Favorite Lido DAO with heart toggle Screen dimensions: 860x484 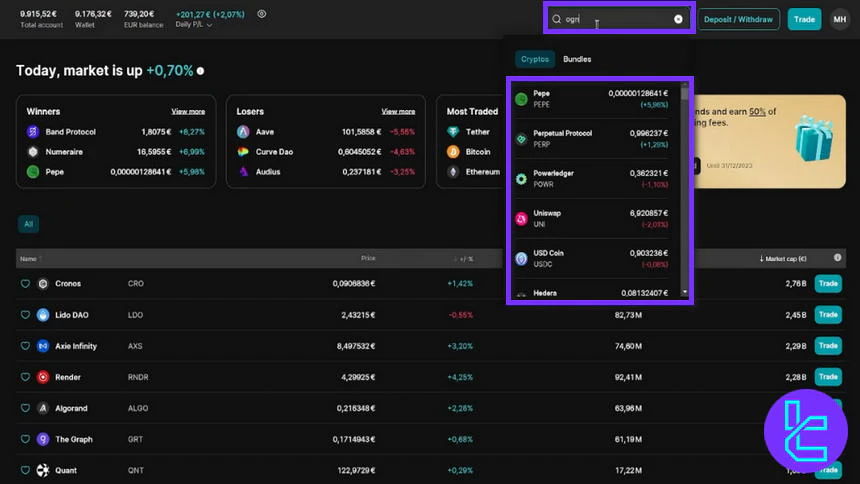tap(25, 315)
